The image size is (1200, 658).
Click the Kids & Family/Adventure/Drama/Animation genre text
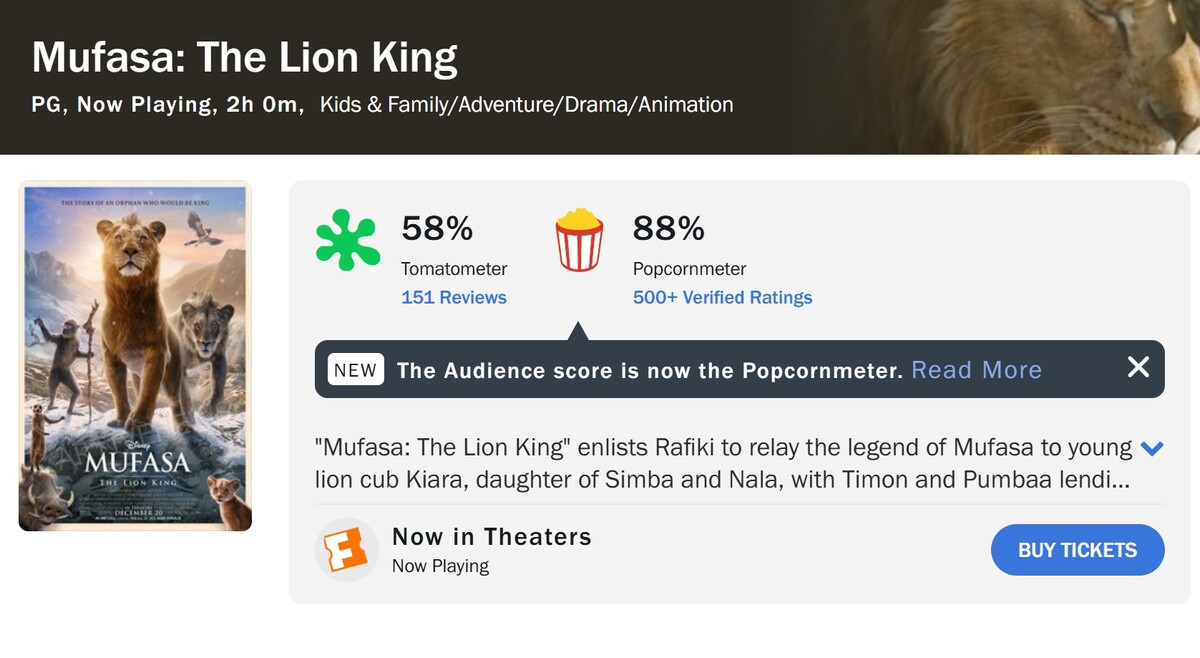526,105
